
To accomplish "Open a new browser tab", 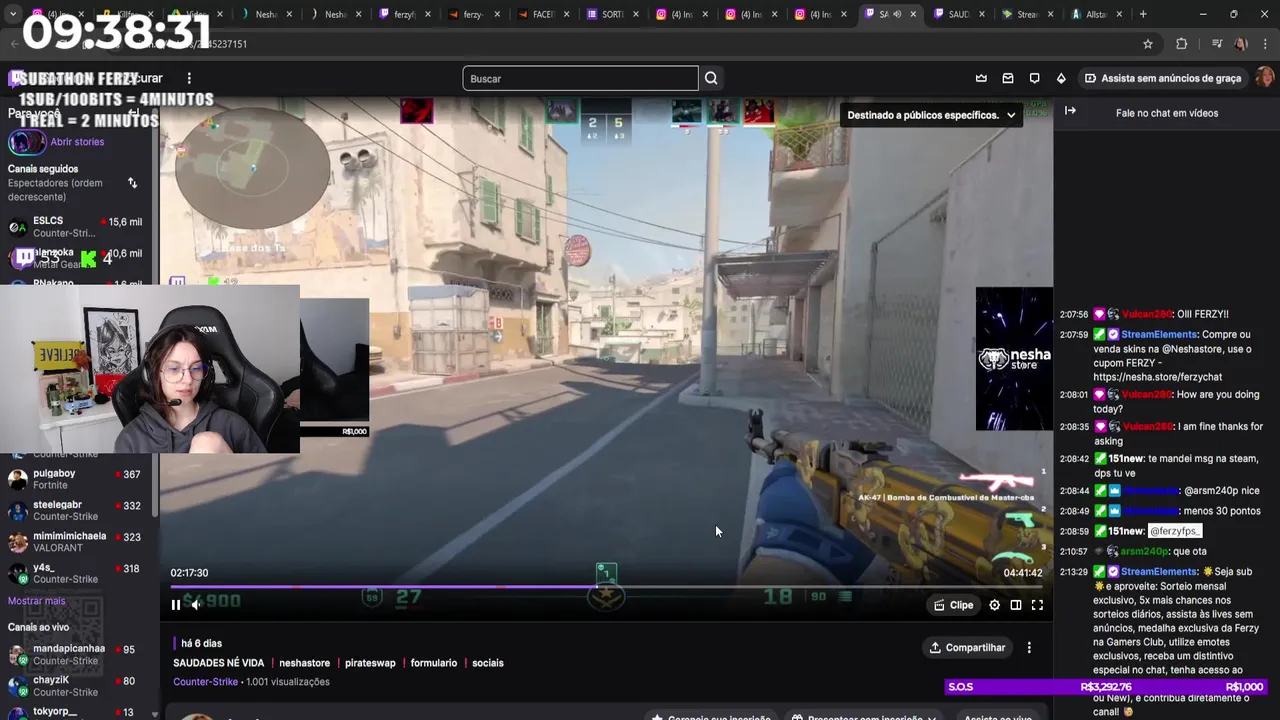I will click(x=1143, y=14).
